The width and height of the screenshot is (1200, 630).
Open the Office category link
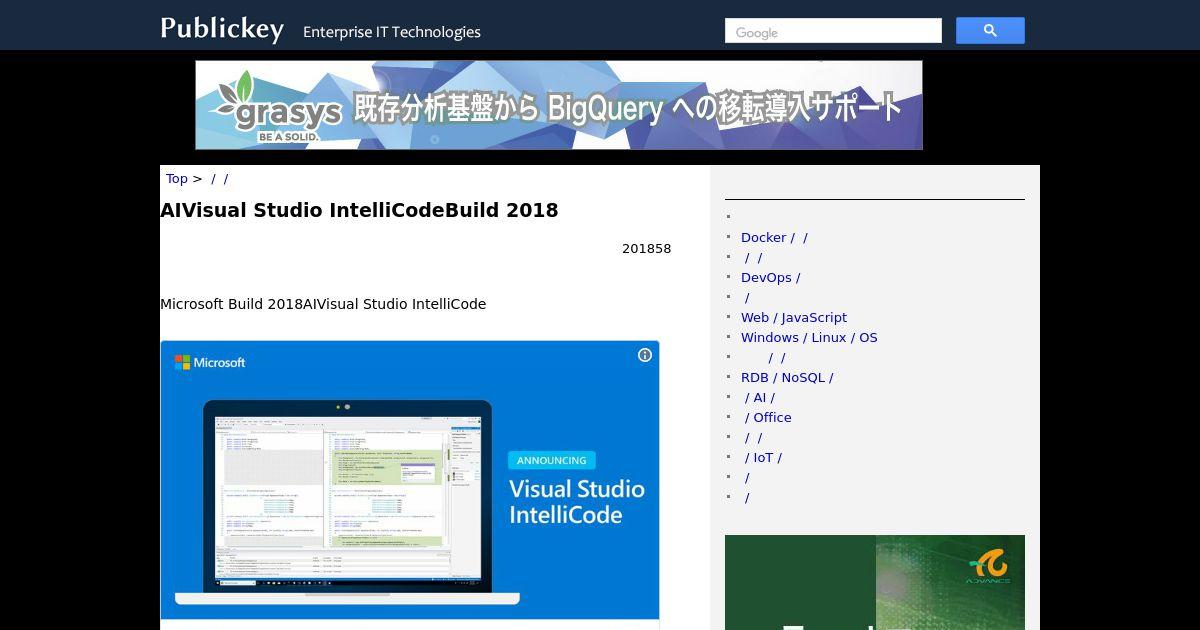(768, 418)
